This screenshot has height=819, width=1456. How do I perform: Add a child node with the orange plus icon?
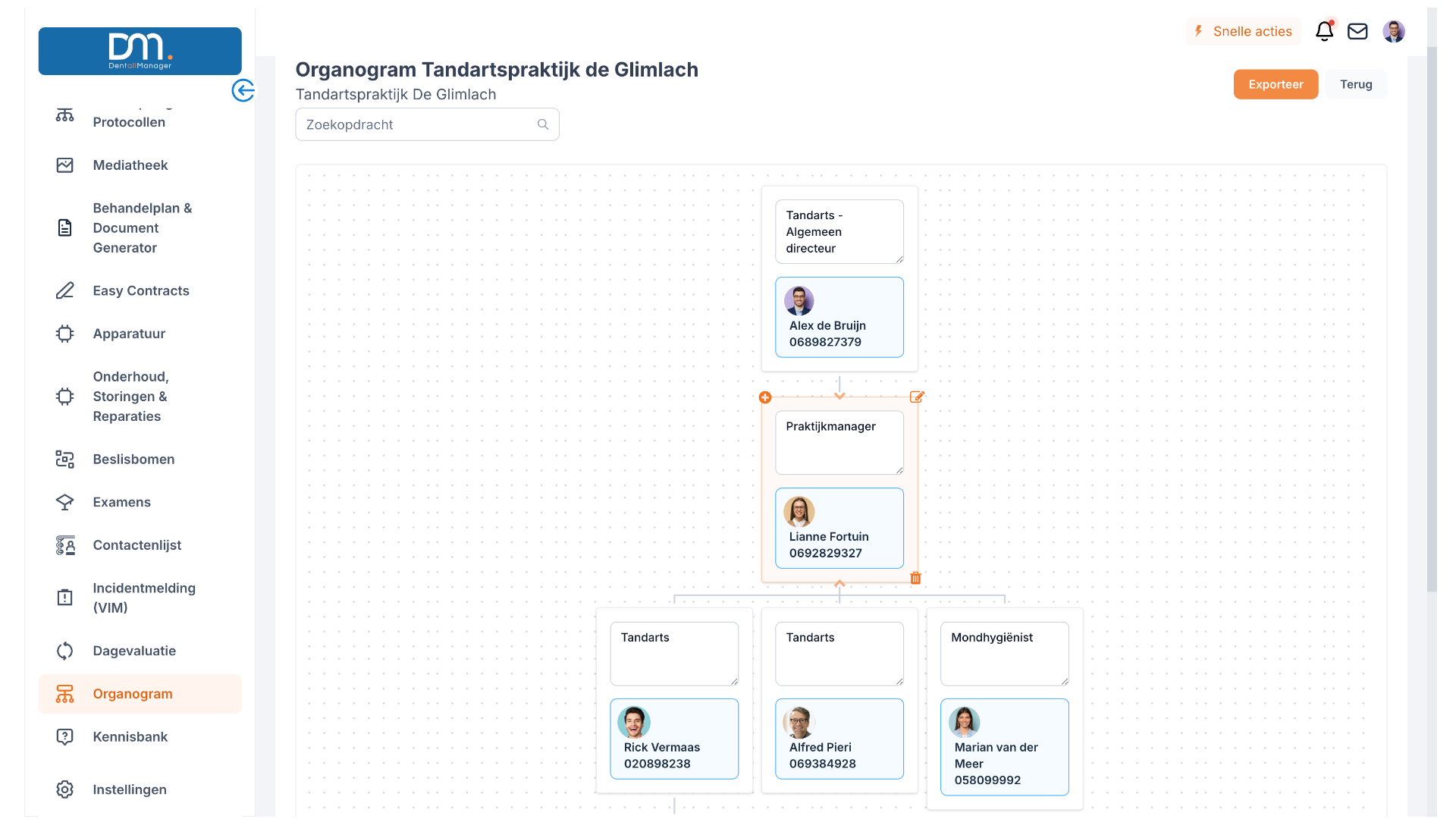click(x=765, y=397)
